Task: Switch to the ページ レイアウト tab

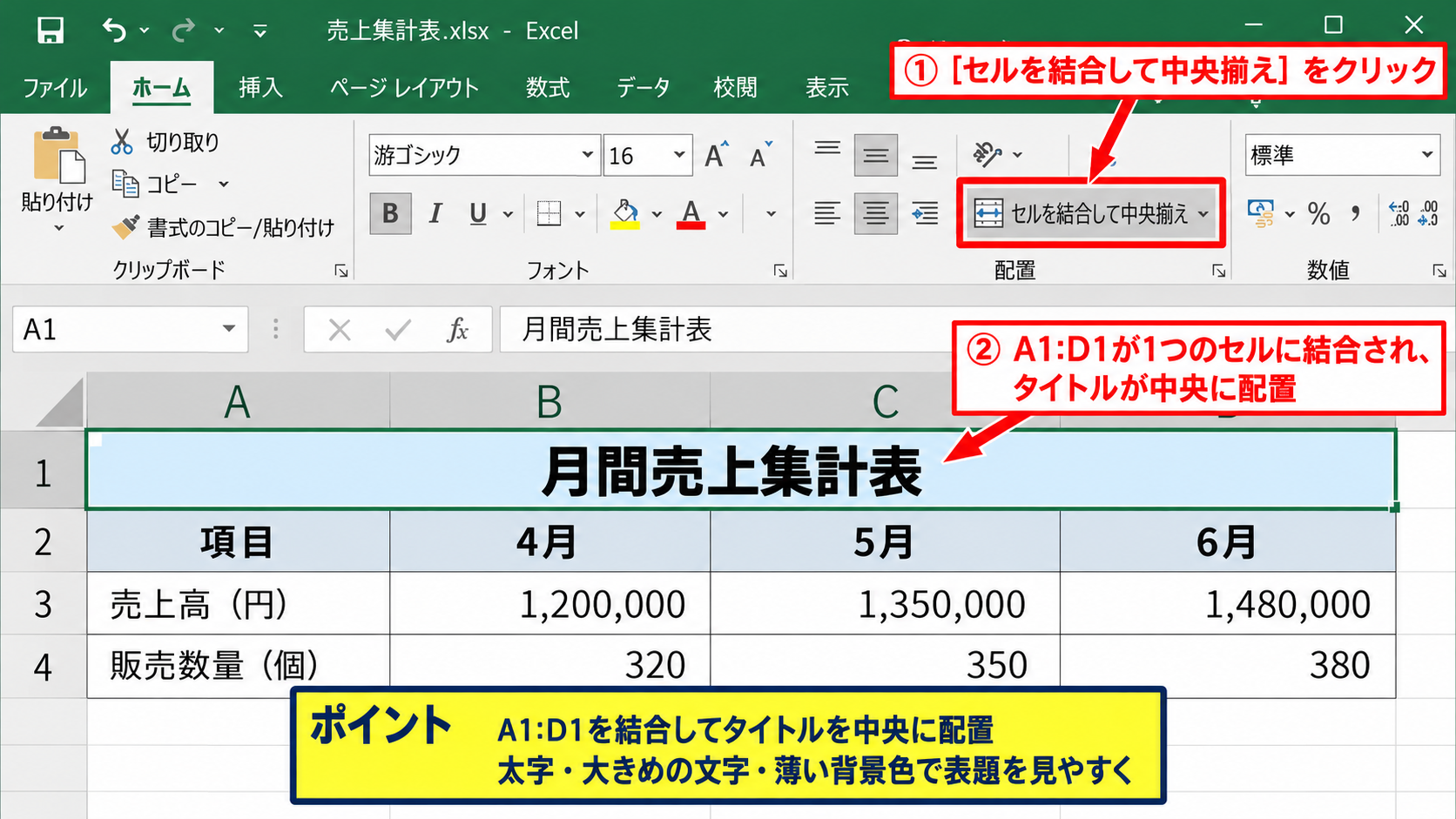Action: pyautogui.click(x=404, y=88)
